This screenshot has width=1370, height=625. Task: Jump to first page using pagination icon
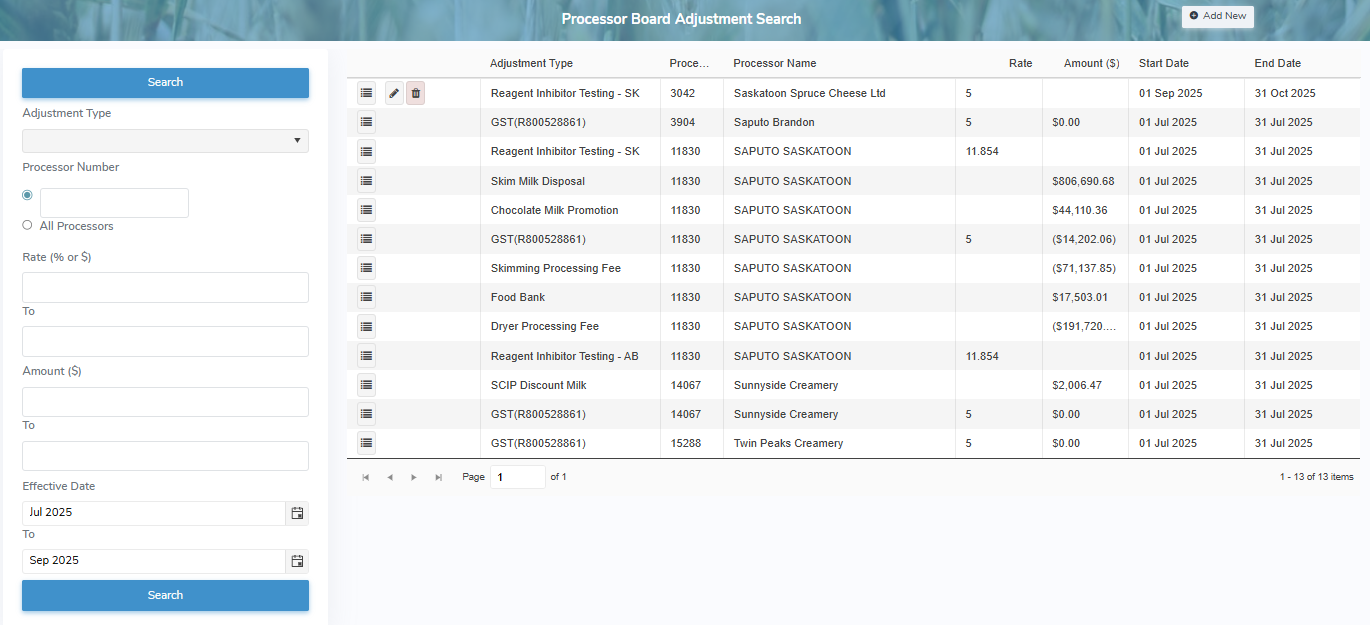[365, 477]
